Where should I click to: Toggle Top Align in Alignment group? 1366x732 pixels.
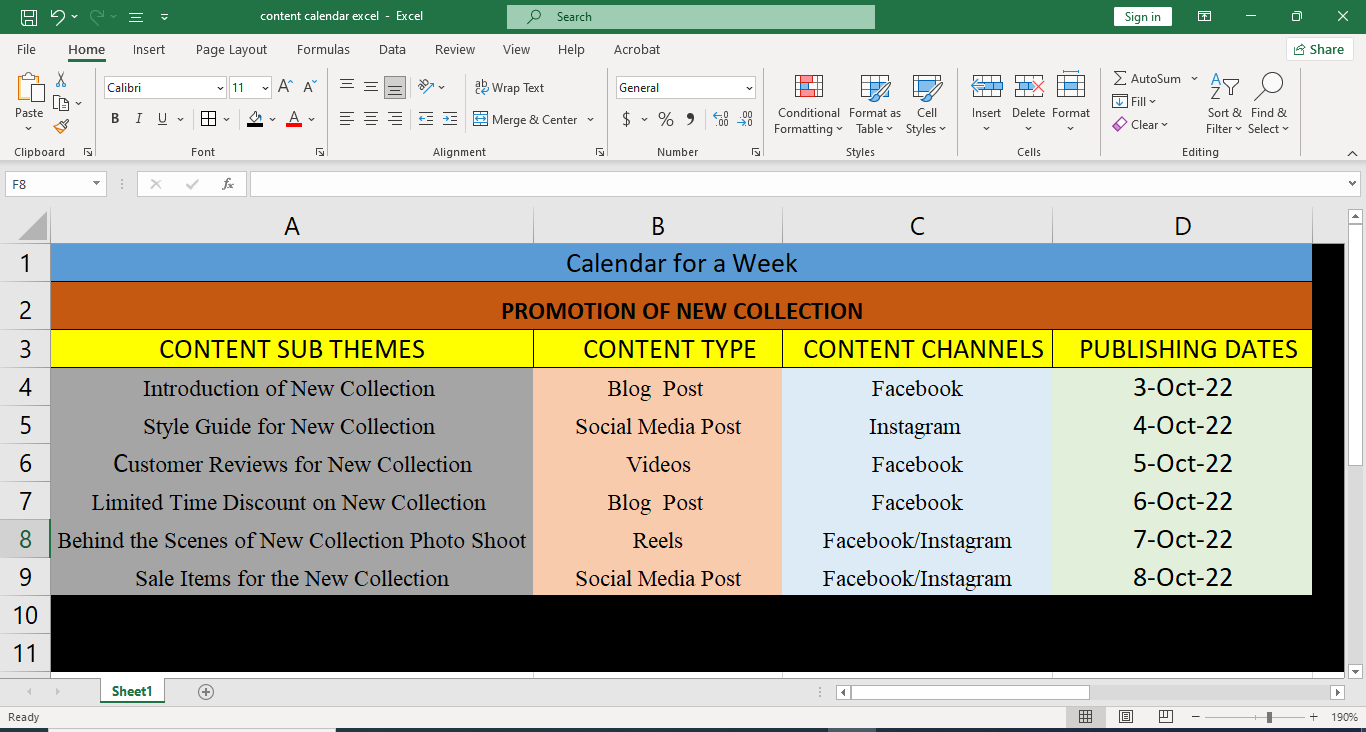coord(347,87)
